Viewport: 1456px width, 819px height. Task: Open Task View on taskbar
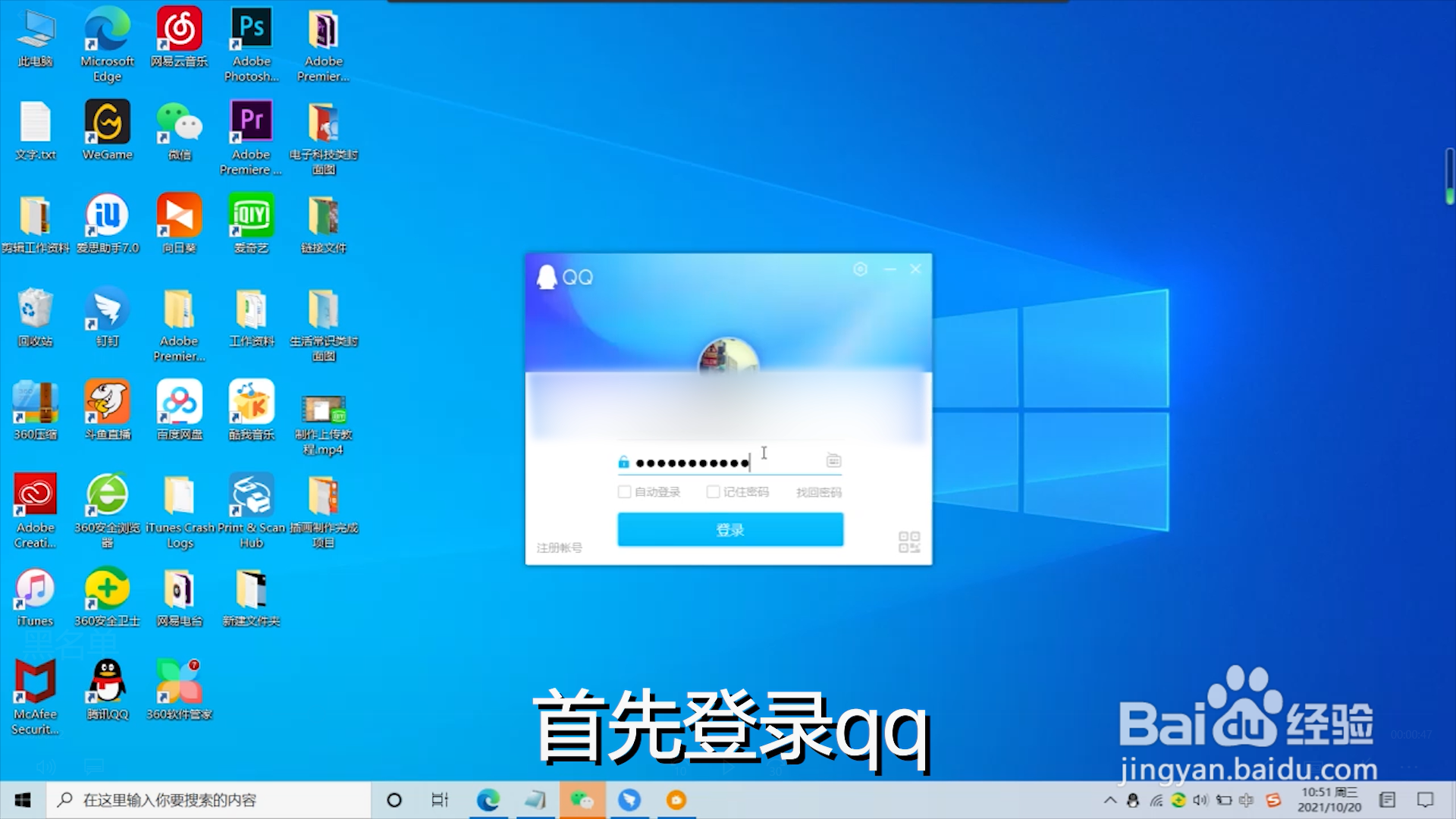click(440, 800)
